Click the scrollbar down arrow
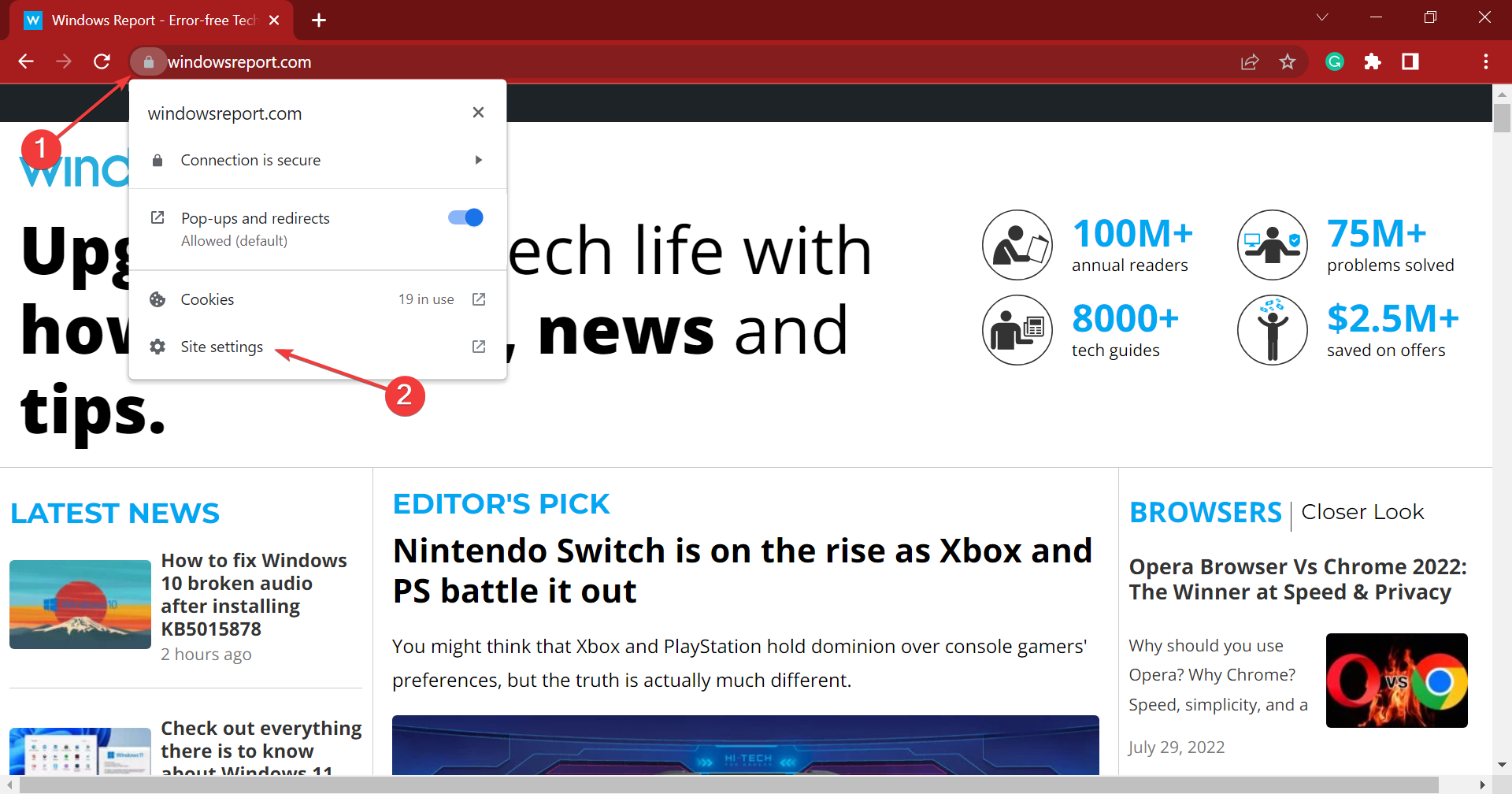This screenshot has height=794, width=1512. [x=1502, y=765]
